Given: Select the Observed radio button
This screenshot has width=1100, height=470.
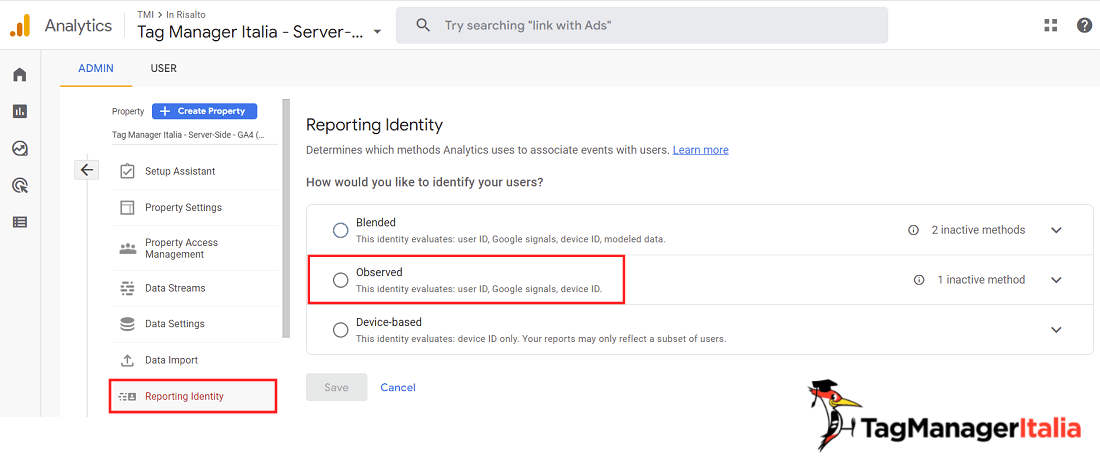Looking at the screenshot, I should (x=340, y=280).
